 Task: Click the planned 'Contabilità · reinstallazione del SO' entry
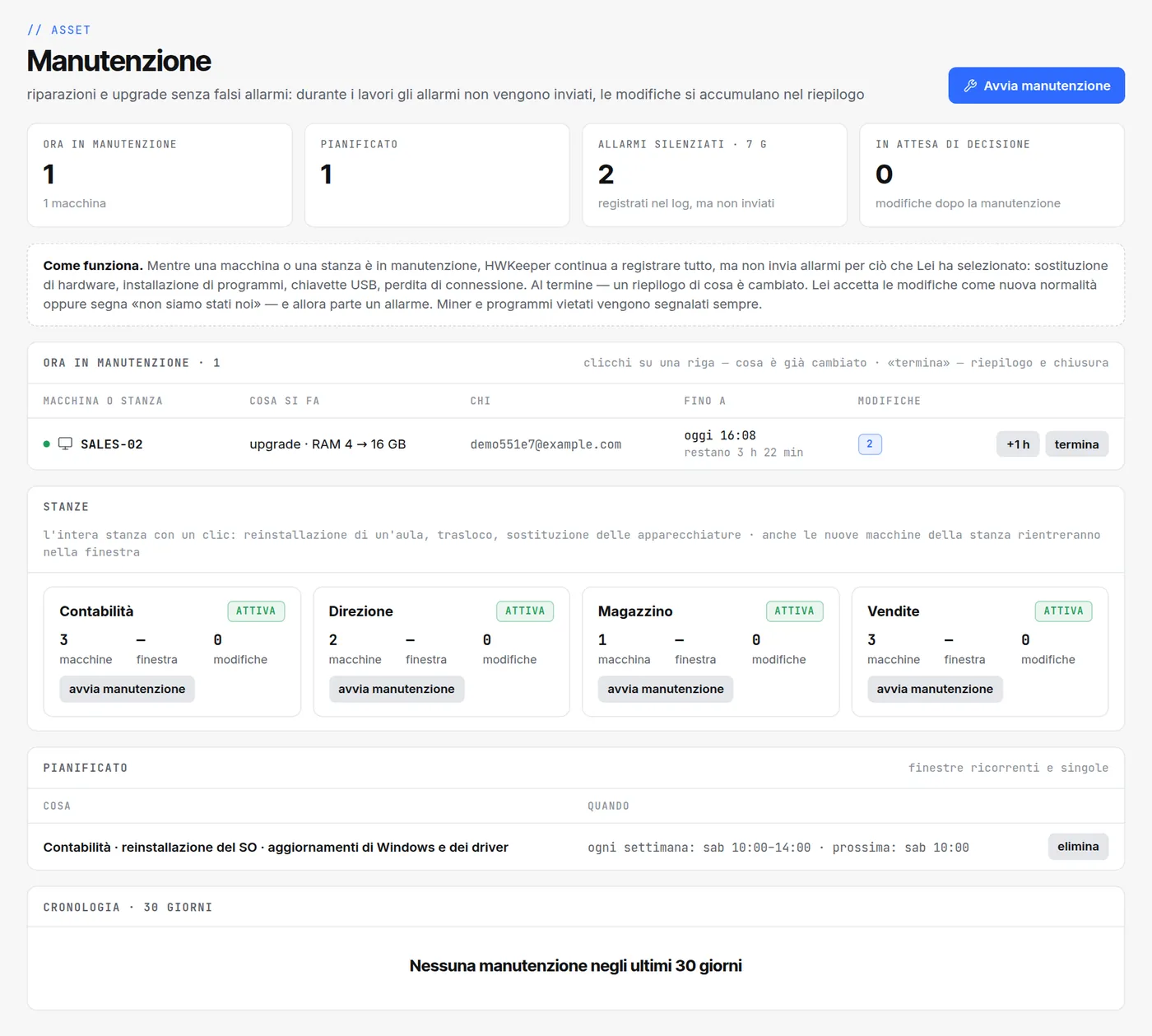tap(276, 848)
